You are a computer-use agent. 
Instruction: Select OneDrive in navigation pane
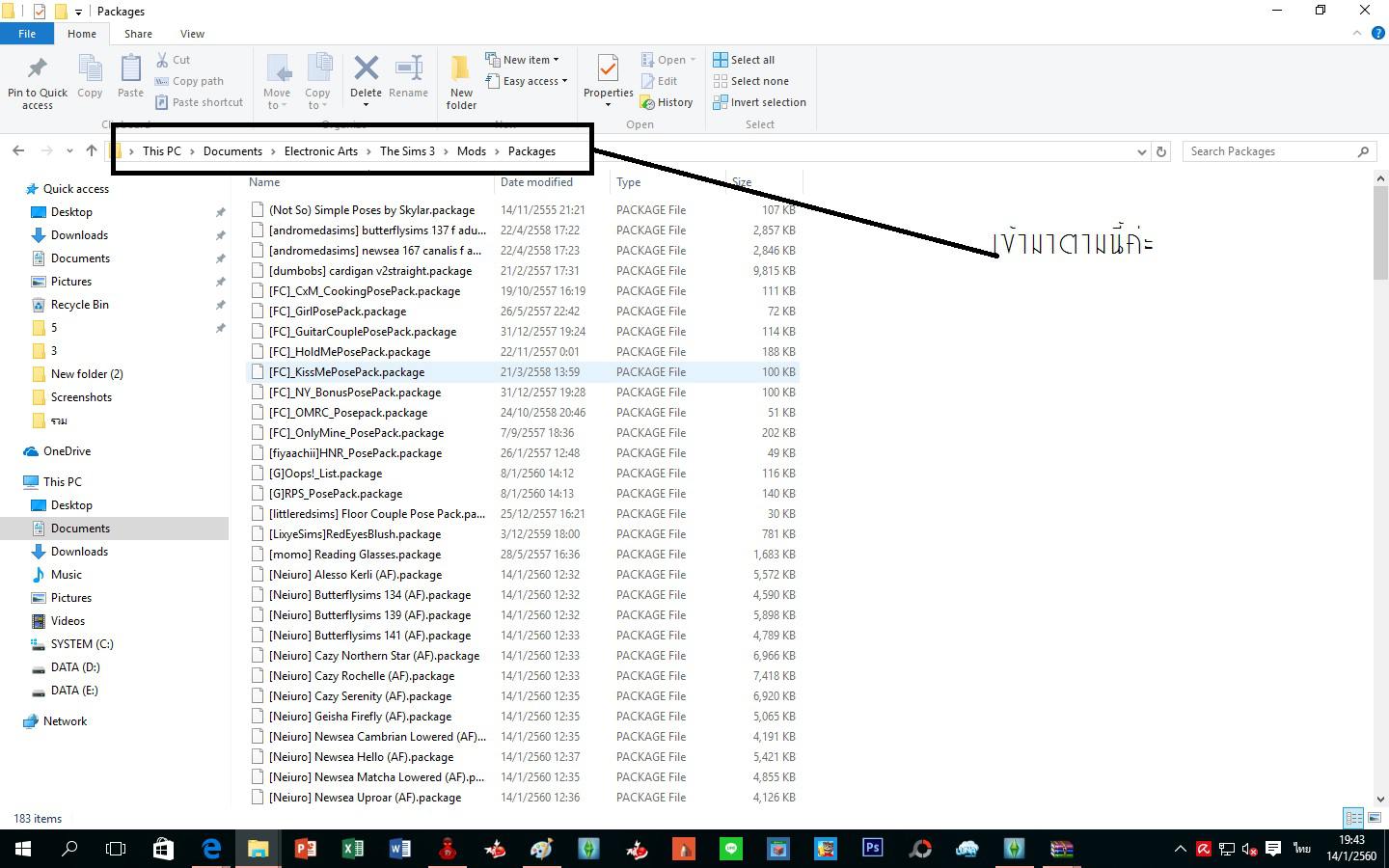click(67, 451)
